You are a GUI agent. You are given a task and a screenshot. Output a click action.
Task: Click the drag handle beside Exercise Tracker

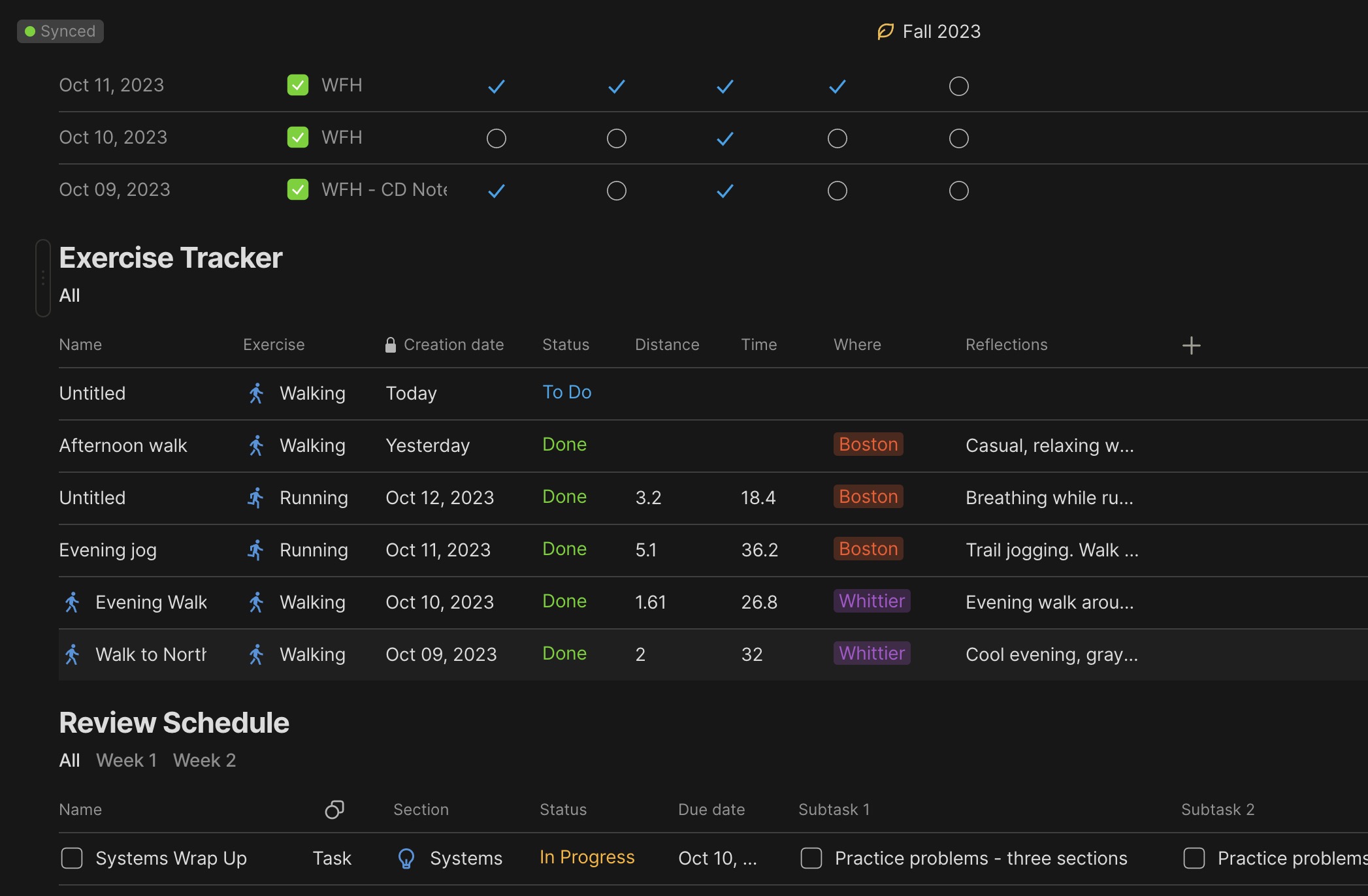[x=43, y=278]
